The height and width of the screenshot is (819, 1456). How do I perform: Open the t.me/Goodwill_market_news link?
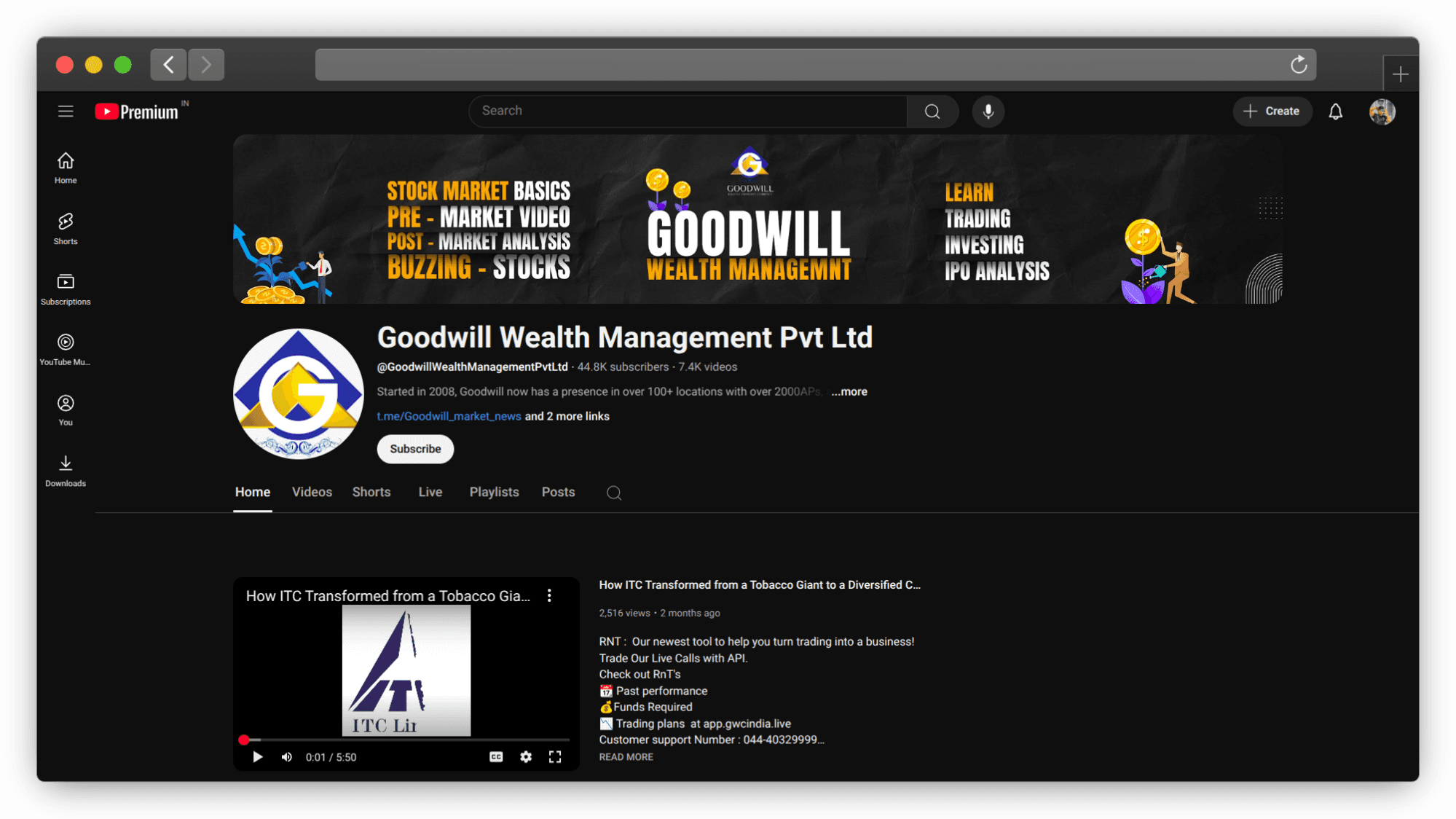coord(449,416)
